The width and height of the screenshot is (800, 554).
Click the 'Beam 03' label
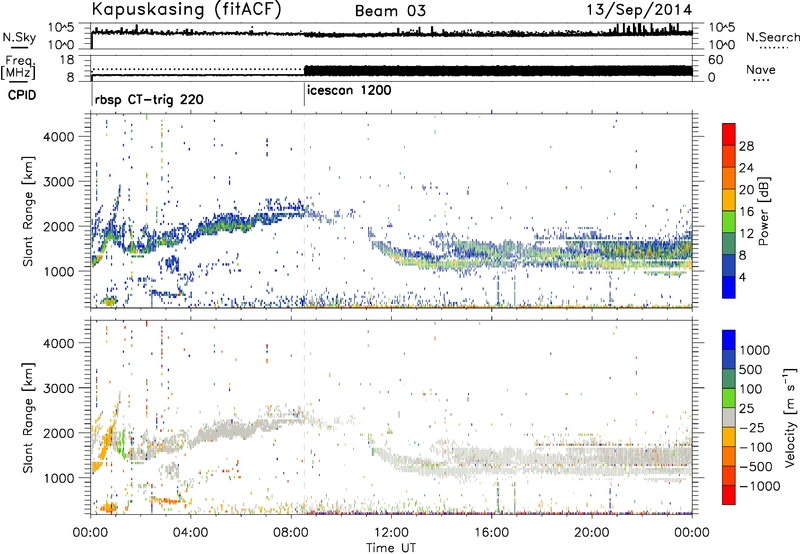click(390, 11)
